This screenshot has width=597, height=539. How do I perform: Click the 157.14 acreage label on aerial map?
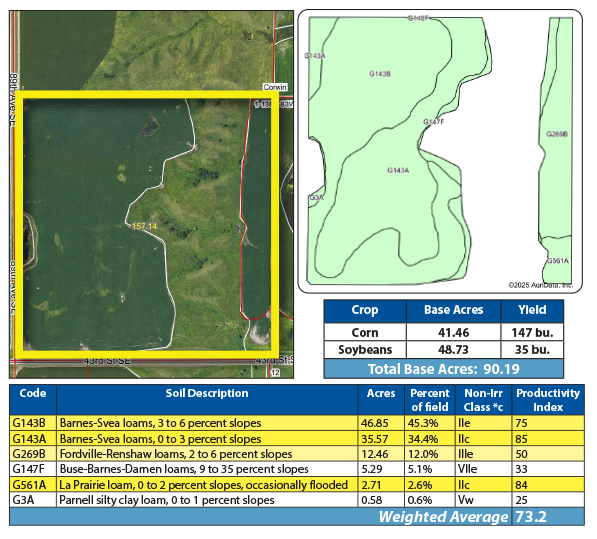click(144, 226)
